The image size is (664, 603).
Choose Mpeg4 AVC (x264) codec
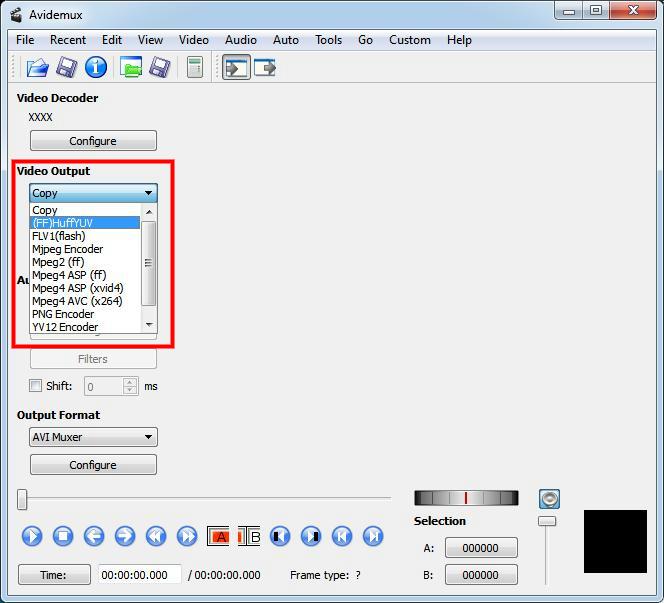pyautogui.click(x=85, y=301)
